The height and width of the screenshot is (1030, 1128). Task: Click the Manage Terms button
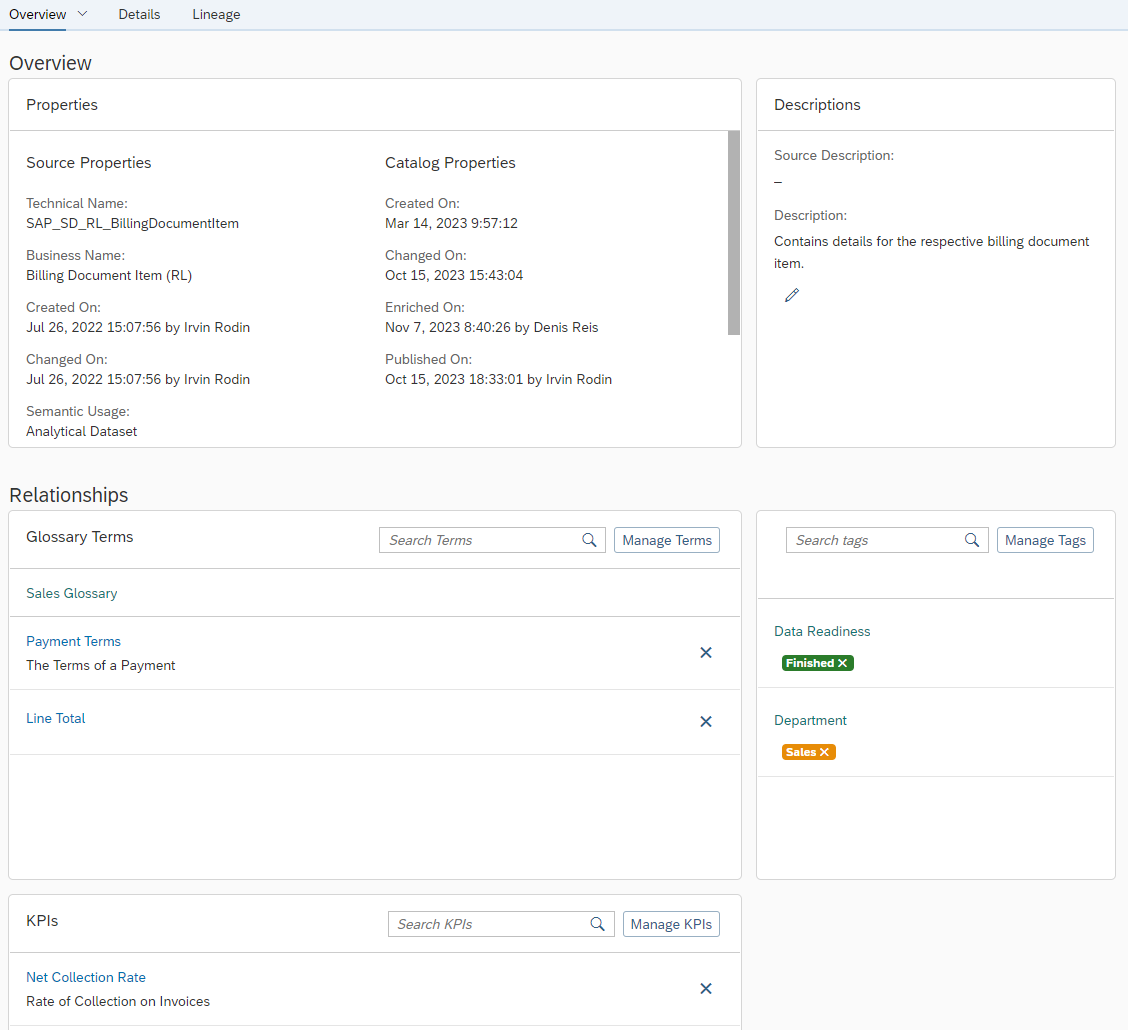click(666, 539)
